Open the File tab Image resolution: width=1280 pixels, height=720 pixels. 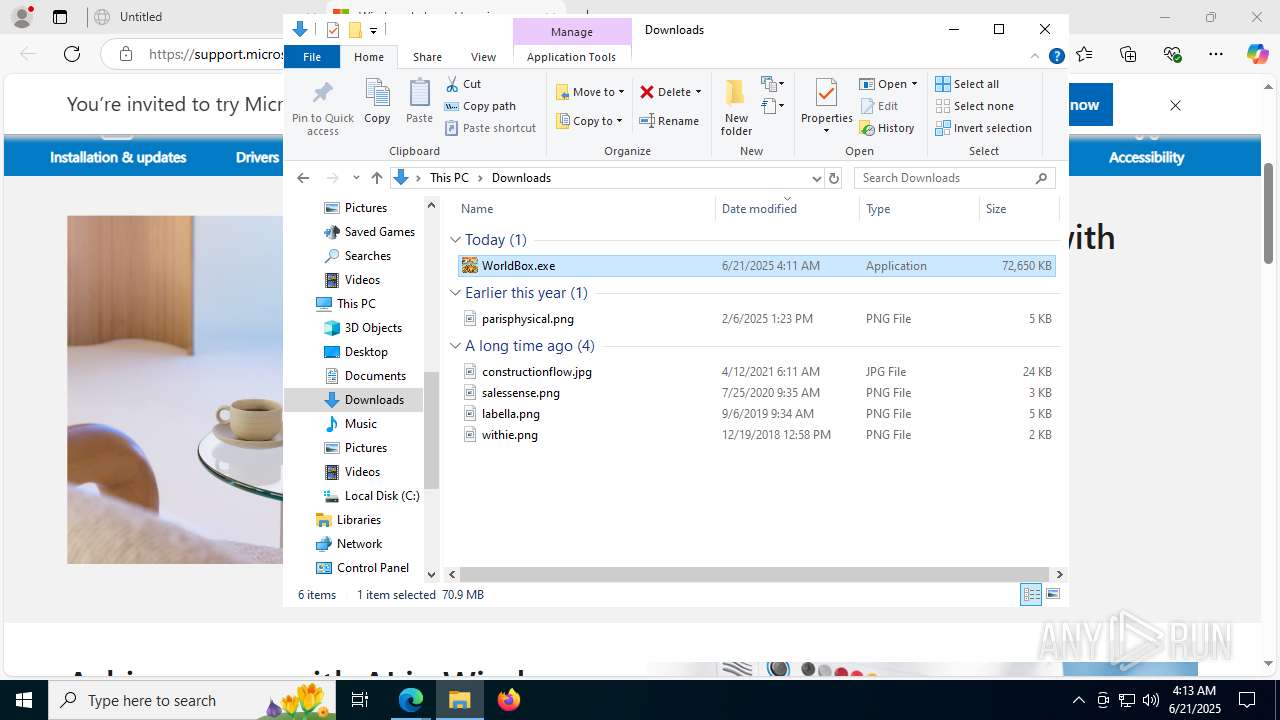tap(312, 57)
